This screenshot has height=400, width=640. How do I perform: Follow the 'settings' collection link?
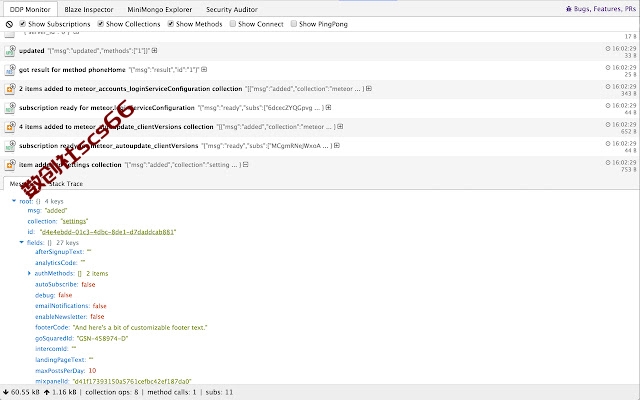click(74, 221)
